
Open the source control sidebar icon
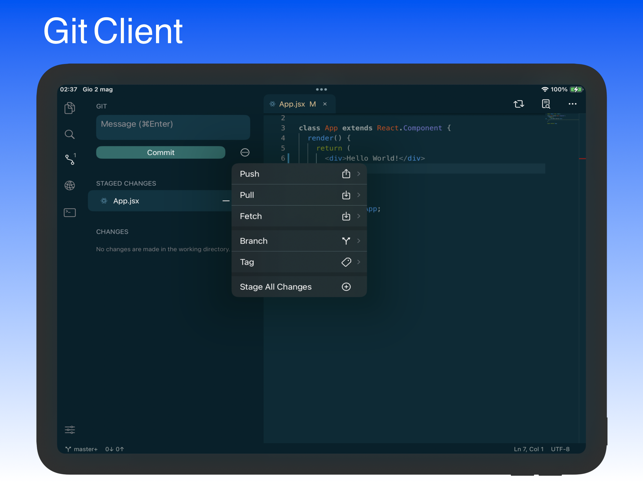[70, 159]
